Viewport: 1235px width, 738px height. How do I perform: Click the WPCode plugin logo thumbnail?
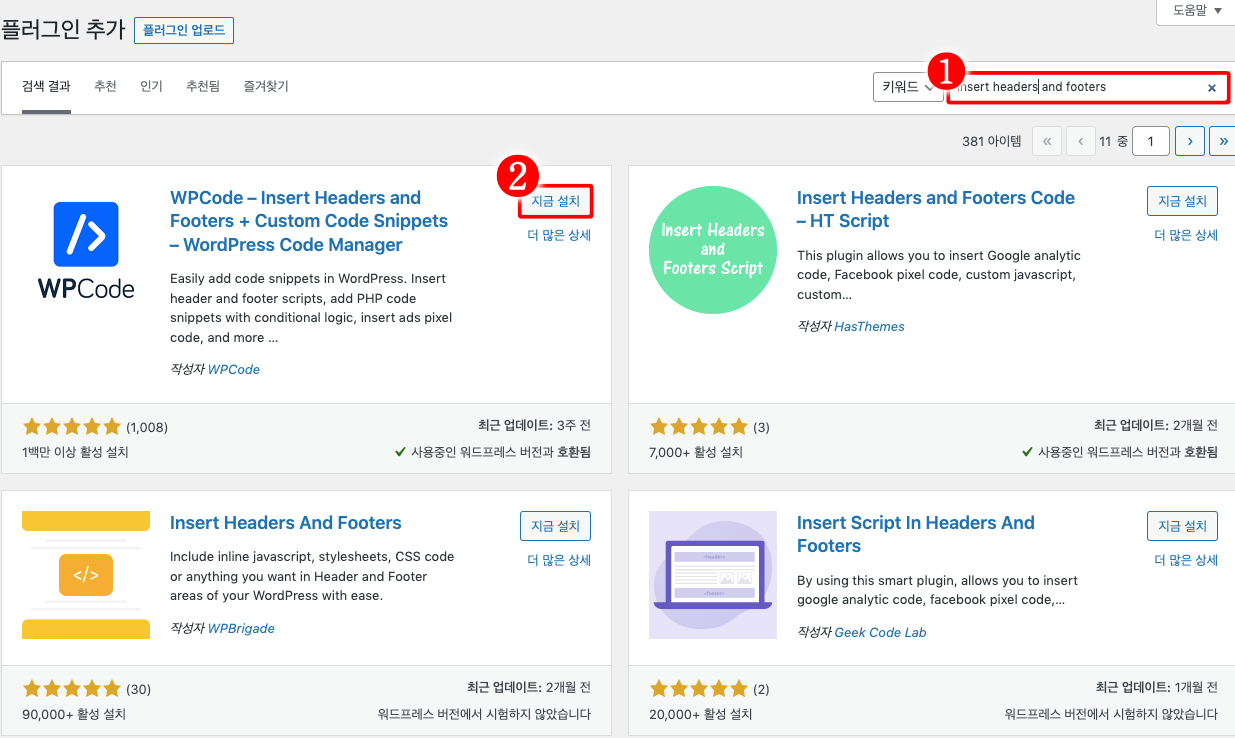(86, 250)
